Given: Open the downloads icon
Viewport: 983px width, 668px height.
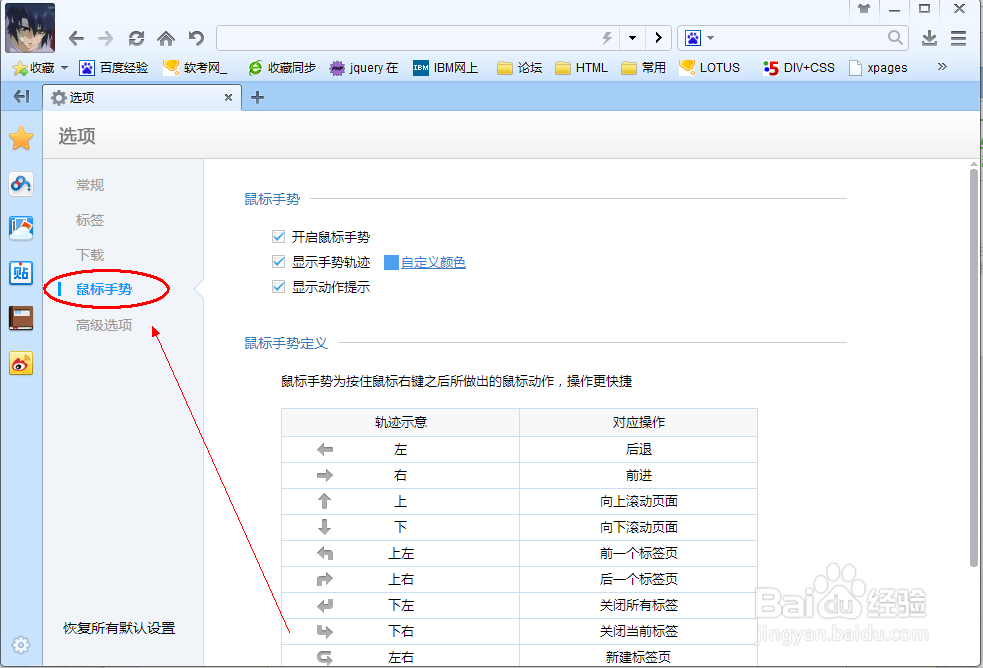Looking at the screenshot, I should click(929, 38).
